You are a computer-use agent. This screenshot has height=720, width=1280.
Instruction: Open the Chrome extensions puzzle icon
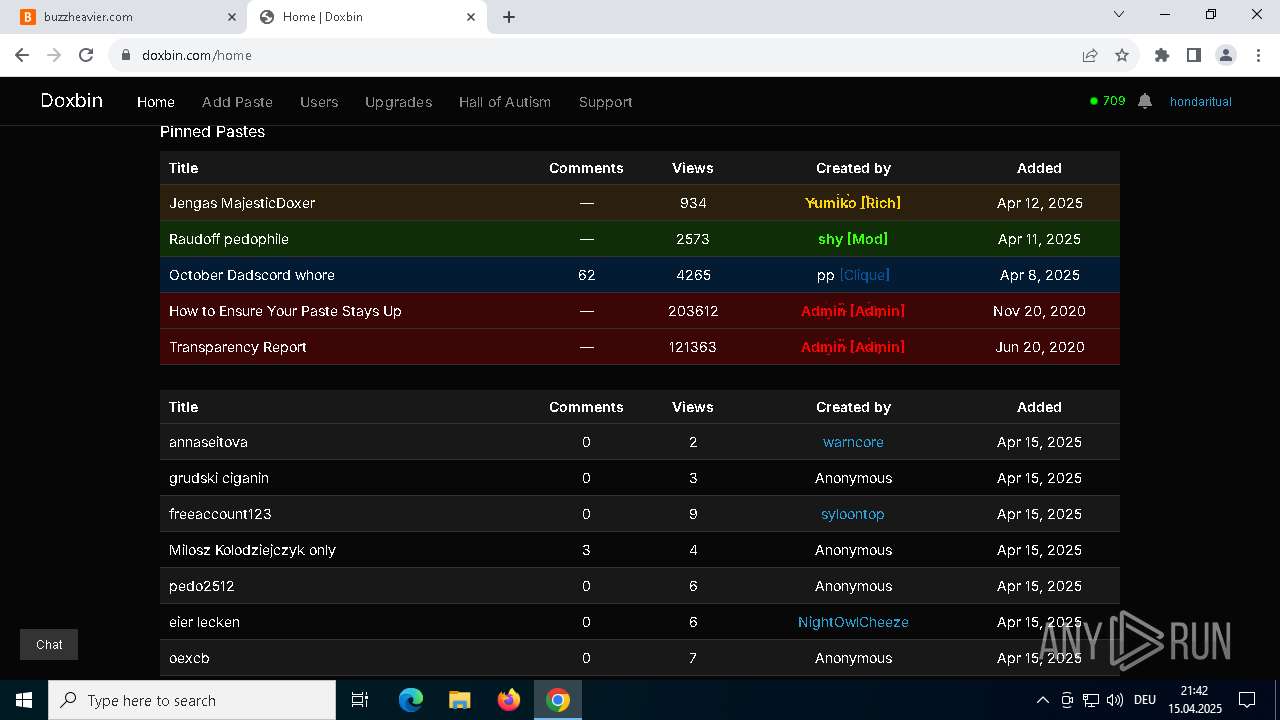point(1162,55)
